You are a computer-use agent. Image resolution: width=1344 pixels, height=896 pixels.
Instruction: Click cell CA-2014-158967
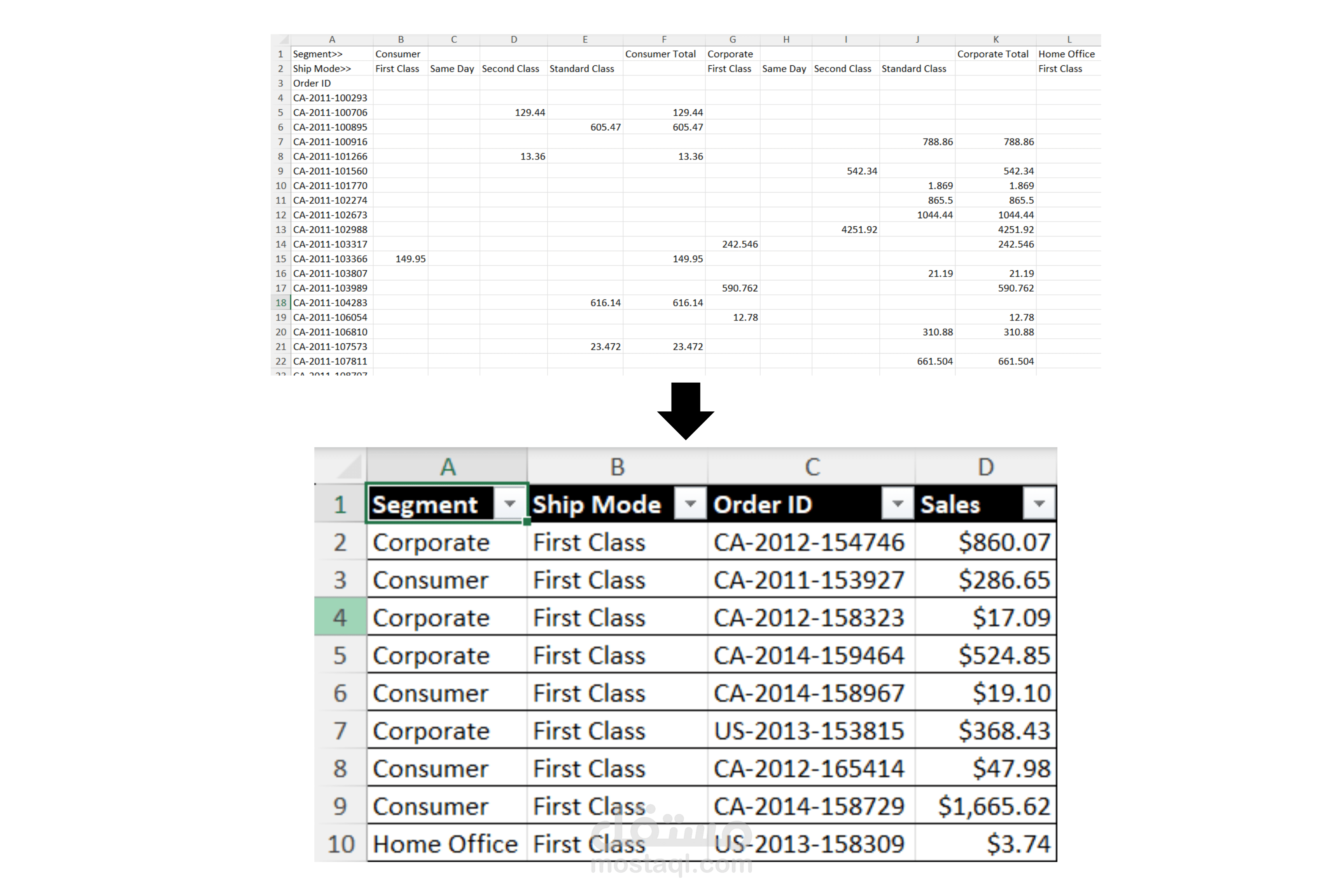(x=812, y=693)
